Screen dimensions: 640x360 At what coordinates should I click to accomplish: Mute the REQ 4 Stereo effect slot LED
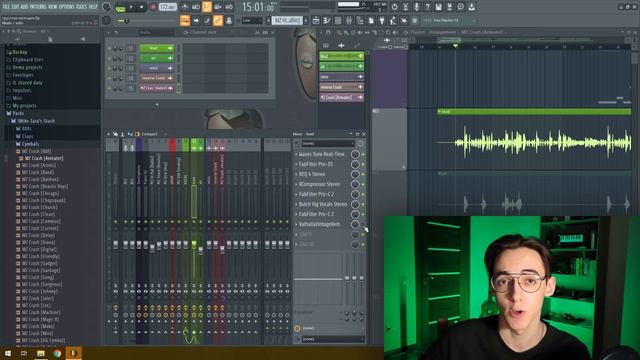363,174
